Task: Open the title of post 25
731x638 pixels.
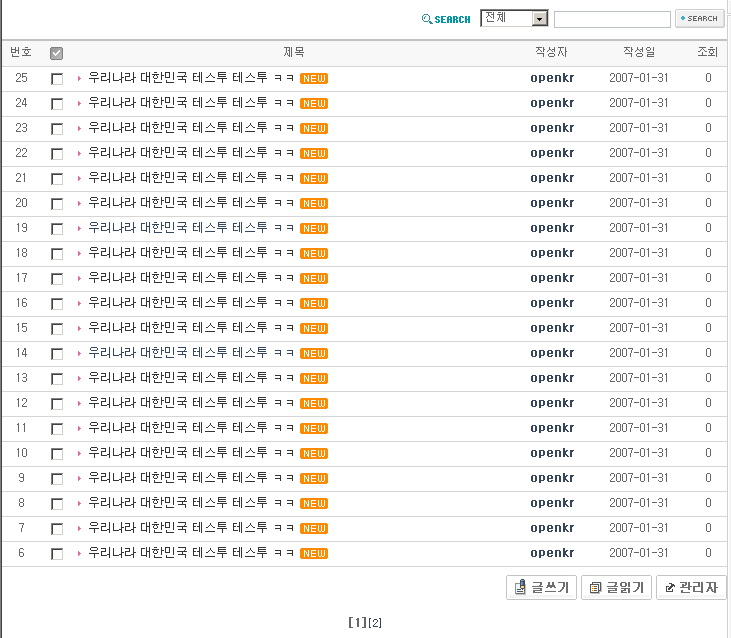Action: tap(191, 78)
